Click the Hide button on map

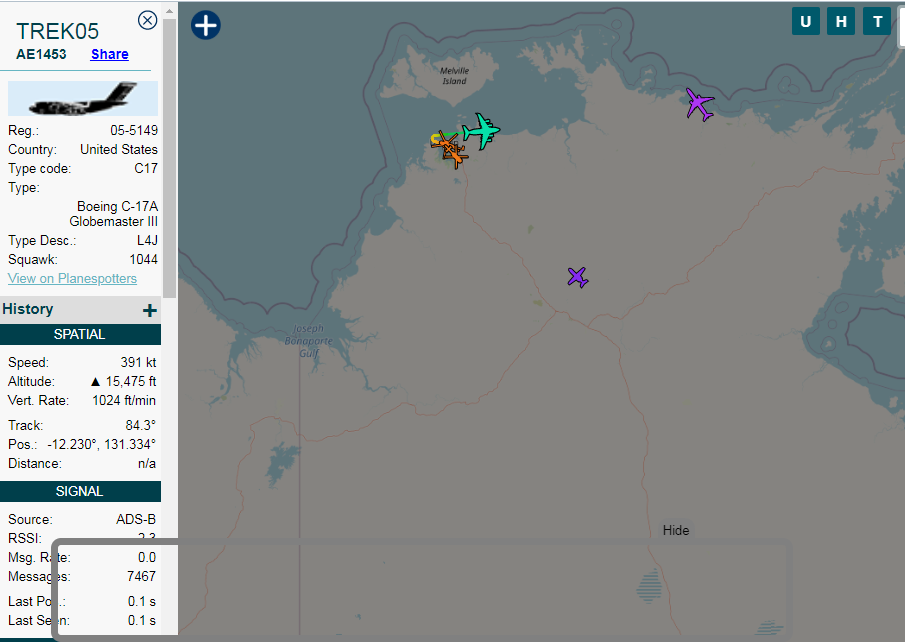(676, 531)
